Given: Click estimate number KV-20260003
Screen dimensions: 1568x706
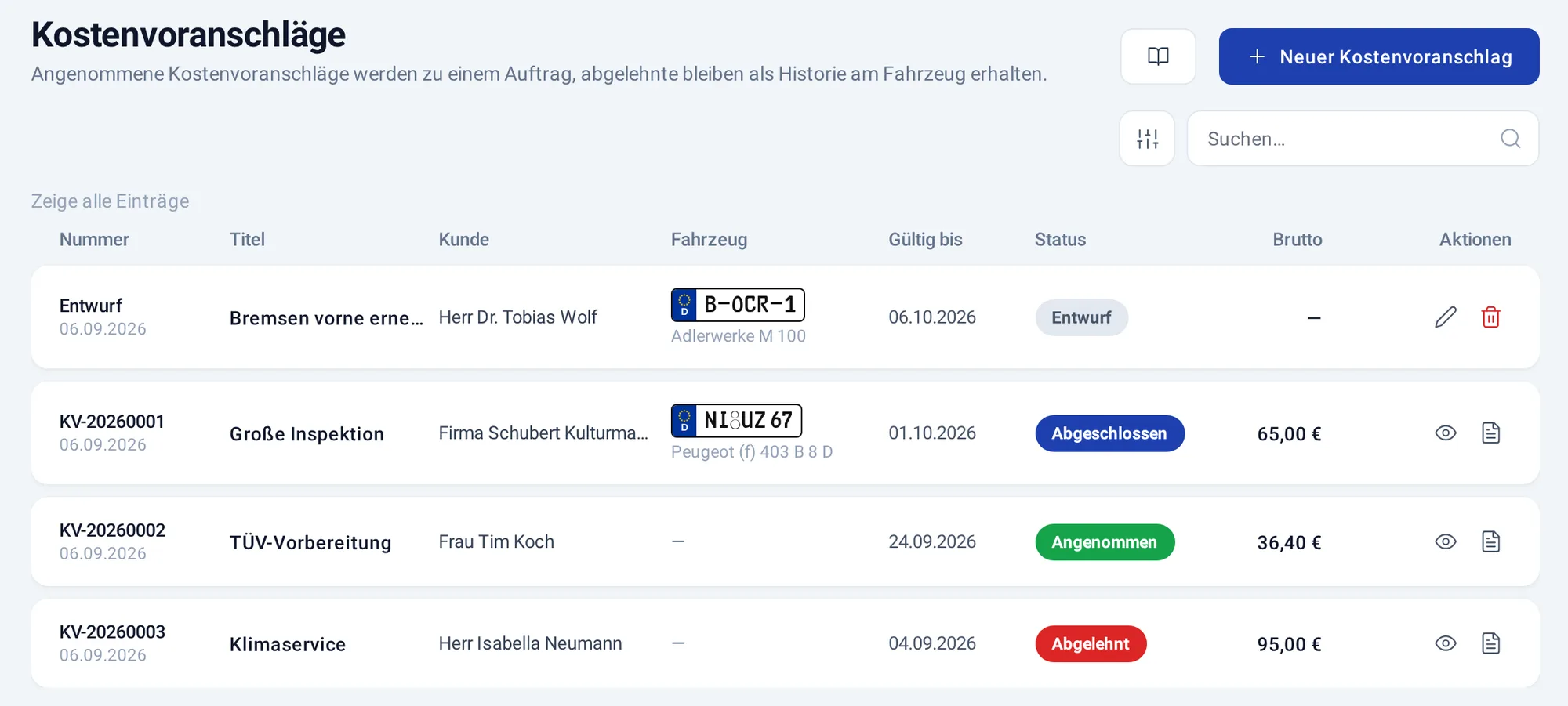Looking at the screenshot, I should click(x=112, y=632).
